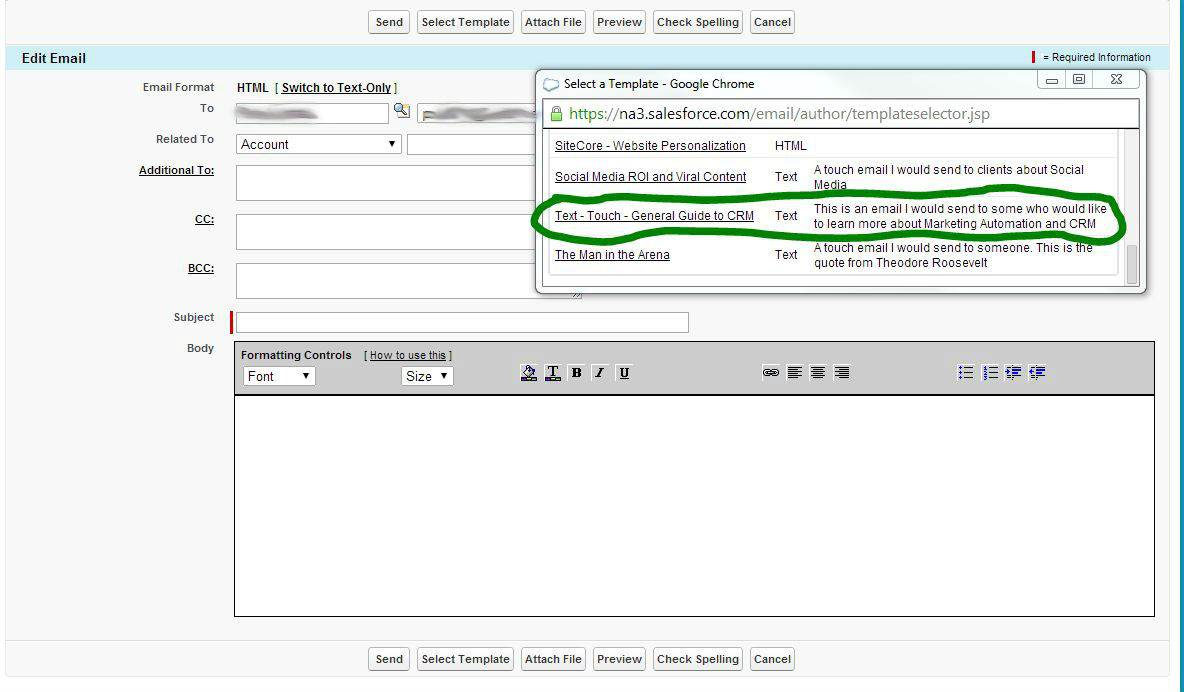Screen dimensions: 1184x692
Task: Apply italic formatting in the editor
Action: [x=600, y=373]
